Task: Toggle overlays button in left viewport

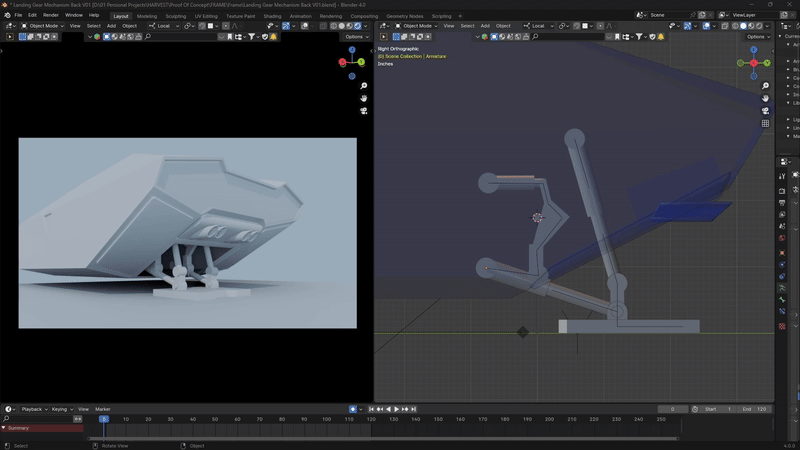Action: pos(305,26)
